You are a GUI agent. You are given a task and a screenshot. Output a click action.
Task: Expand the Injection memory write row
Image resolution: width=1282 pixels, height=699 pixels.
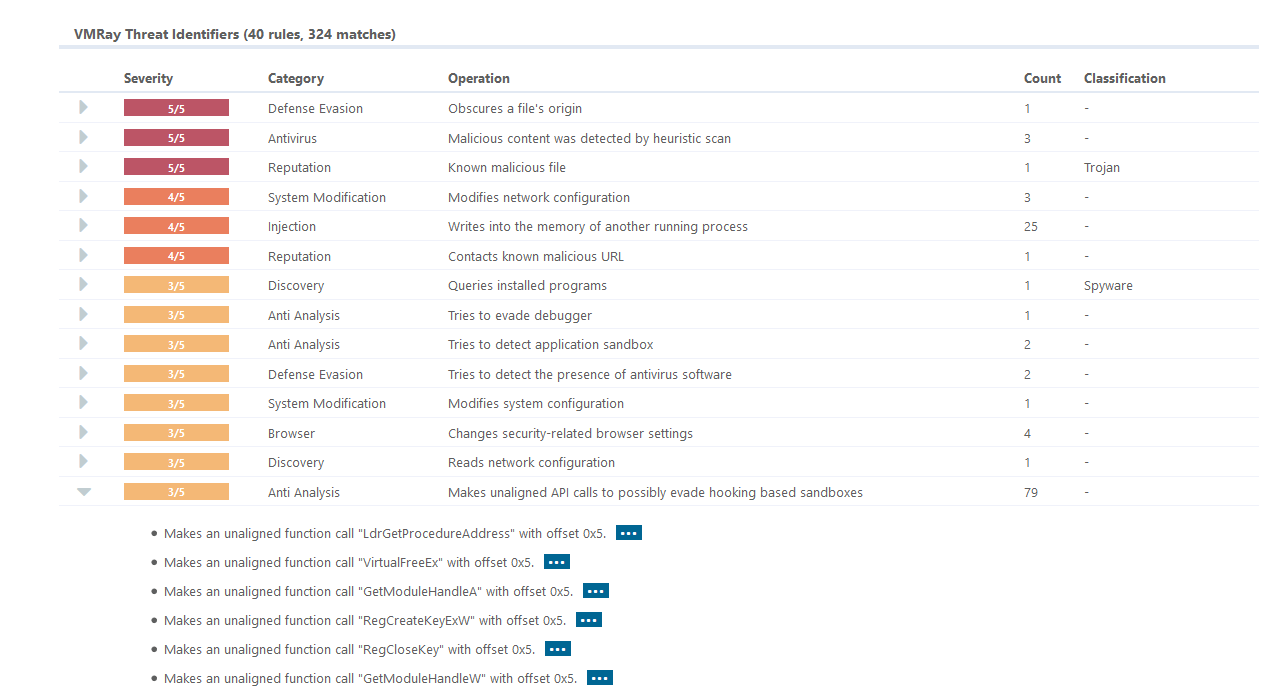pos(83,225)
